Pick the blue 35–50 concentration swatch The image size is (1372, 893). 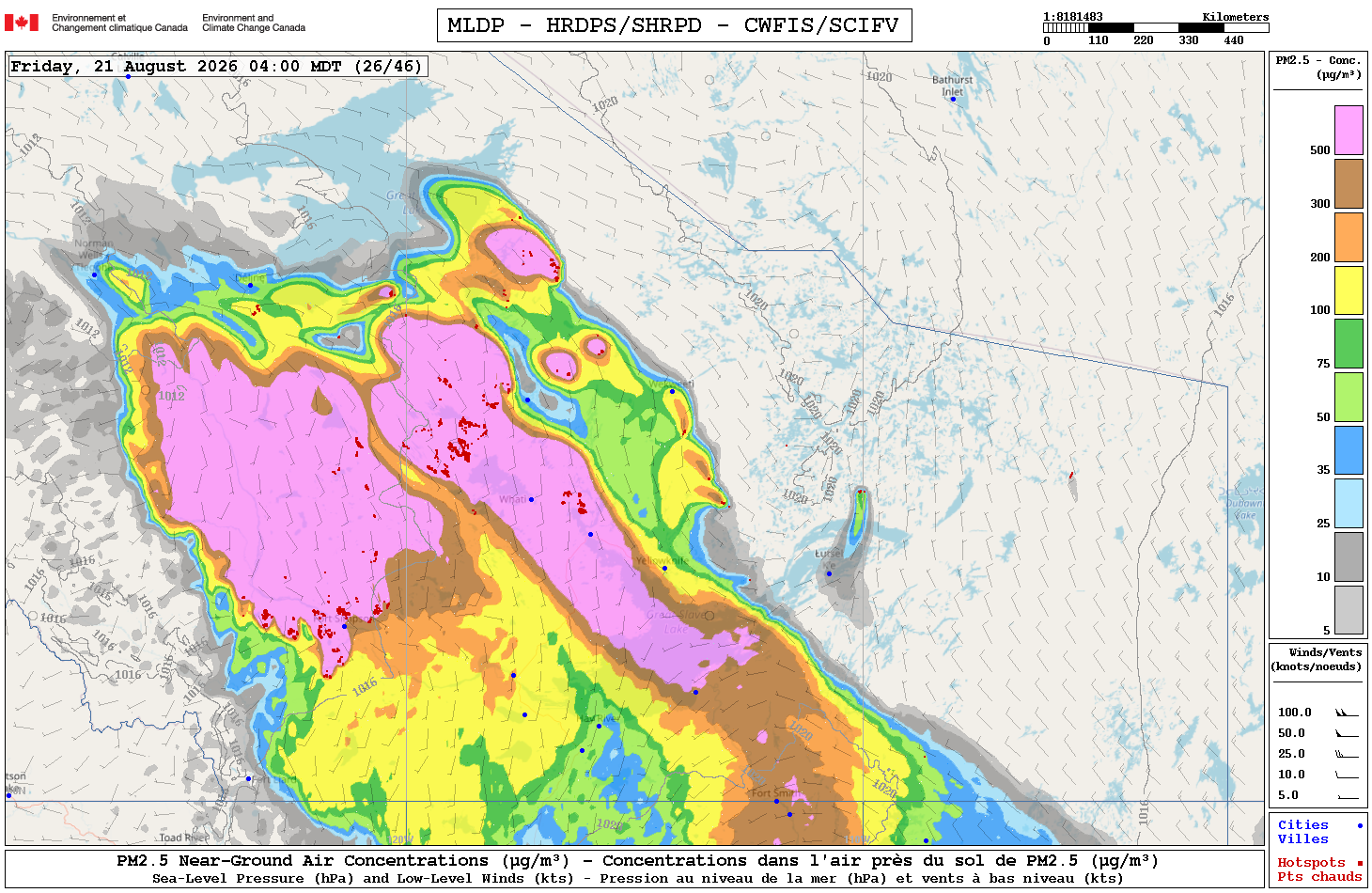(1349, 450)
